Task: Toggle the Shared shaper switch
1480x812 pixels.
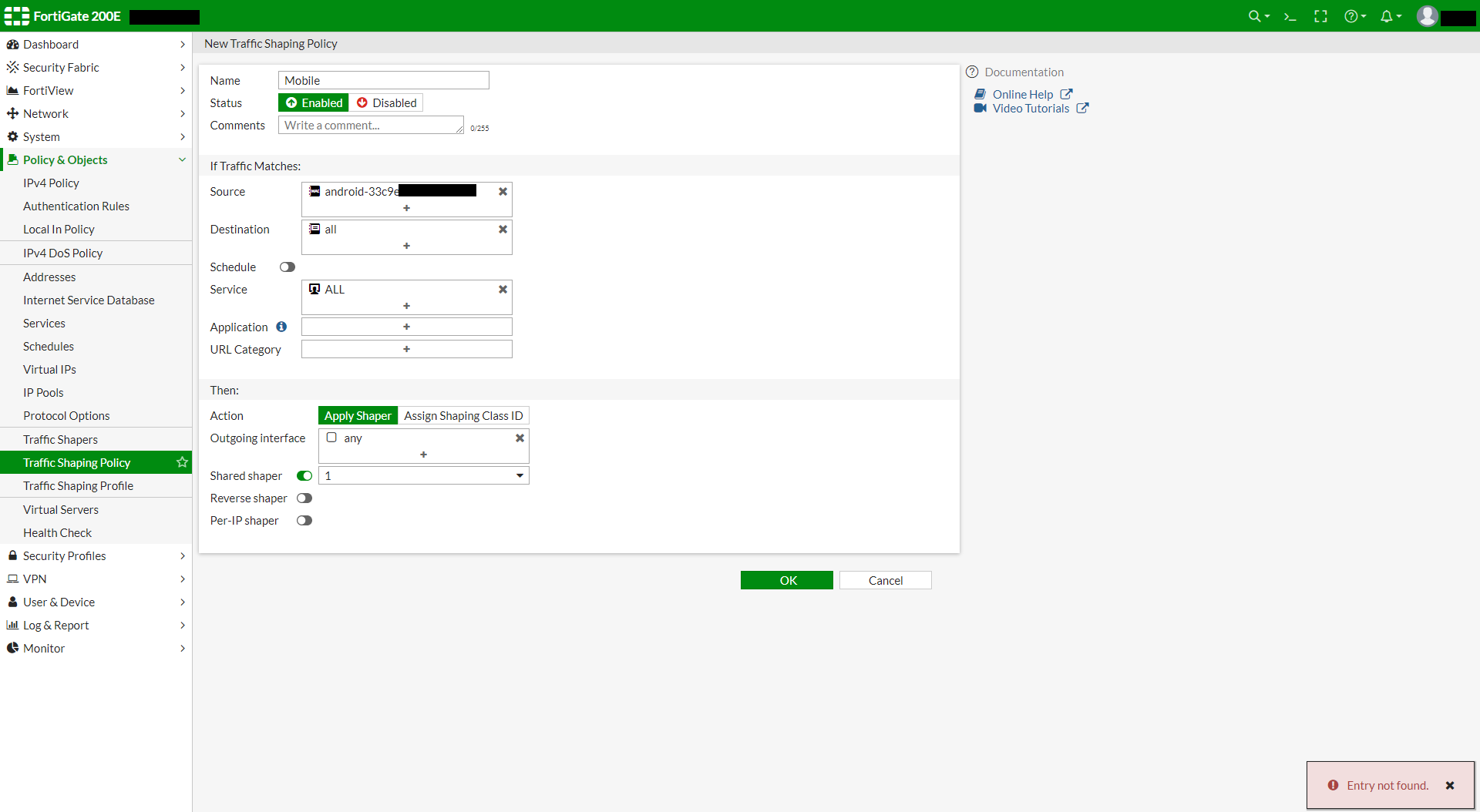Action: tap(304, 475)
